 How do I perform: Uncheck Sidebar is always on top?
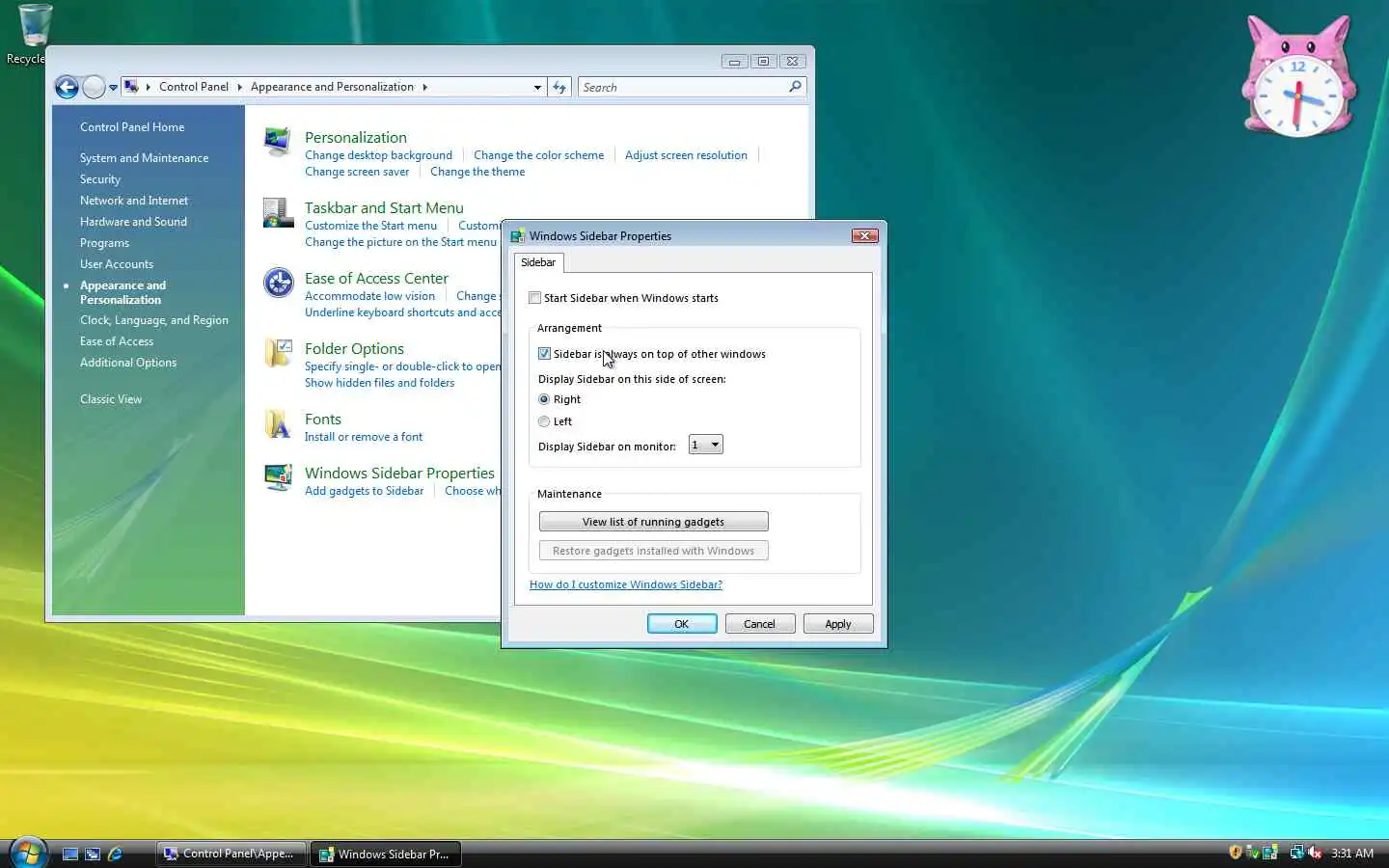(544, 354)
